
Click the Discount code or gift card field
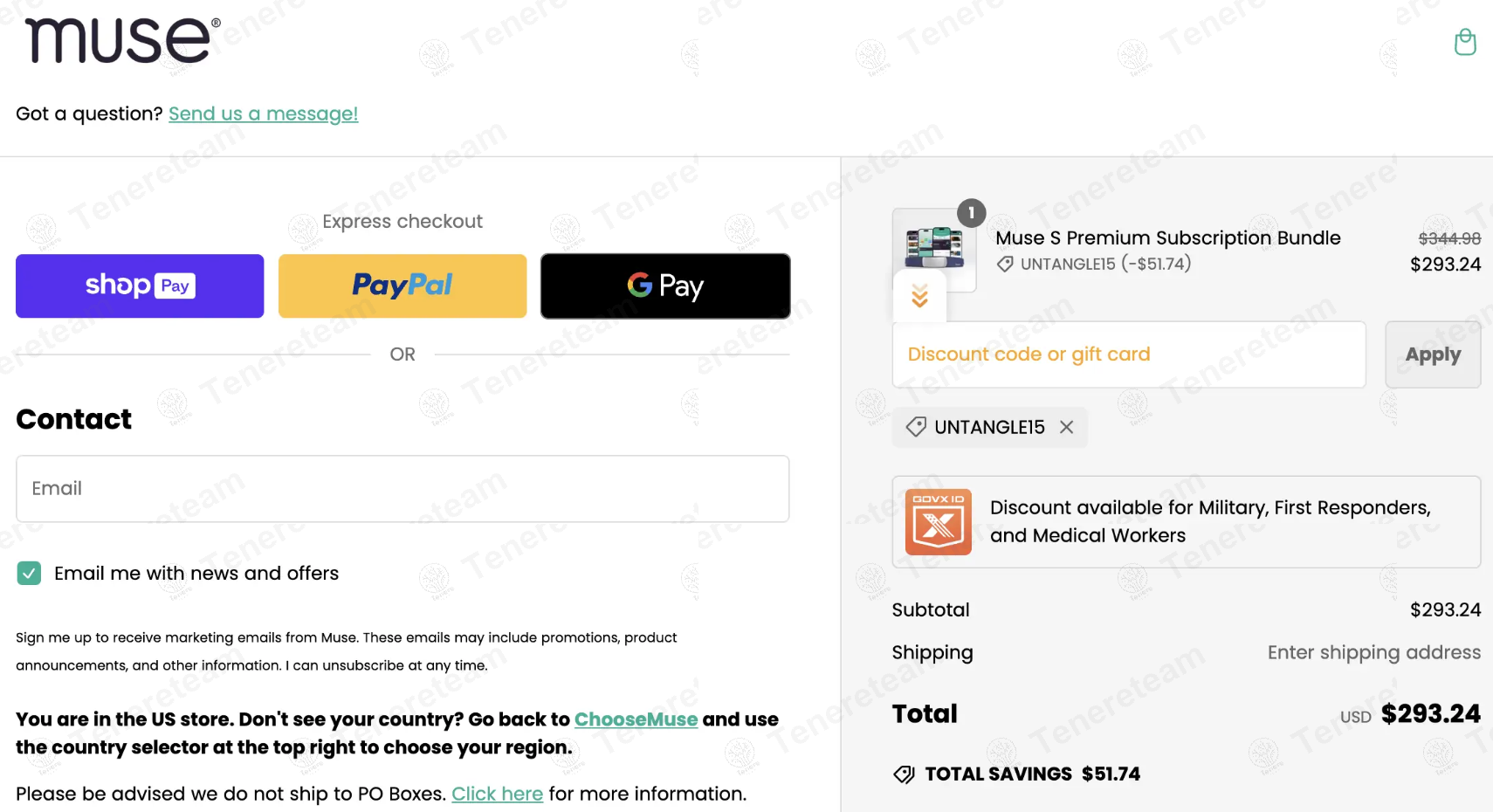pos(1129,354)
